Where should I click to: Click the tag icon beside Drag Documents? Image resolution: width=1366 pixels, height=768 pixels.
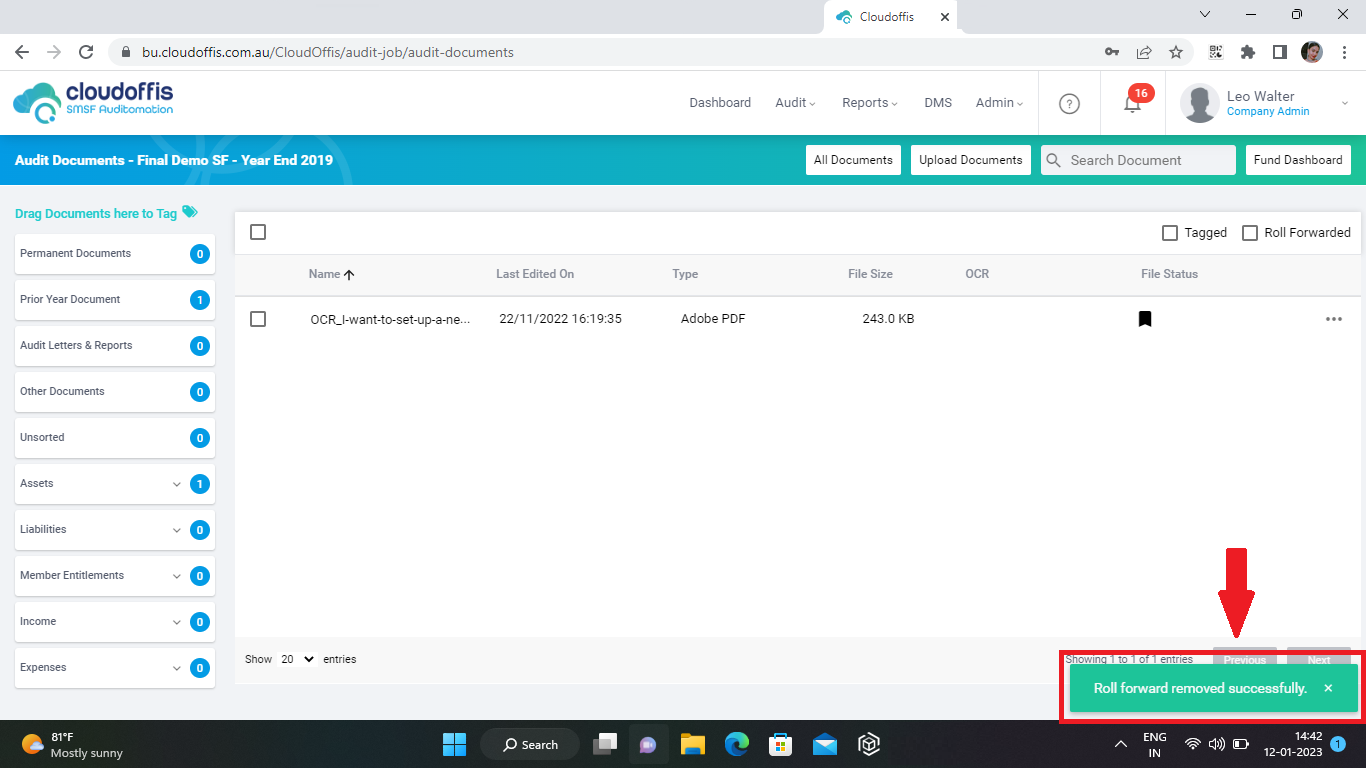[190, 212]
